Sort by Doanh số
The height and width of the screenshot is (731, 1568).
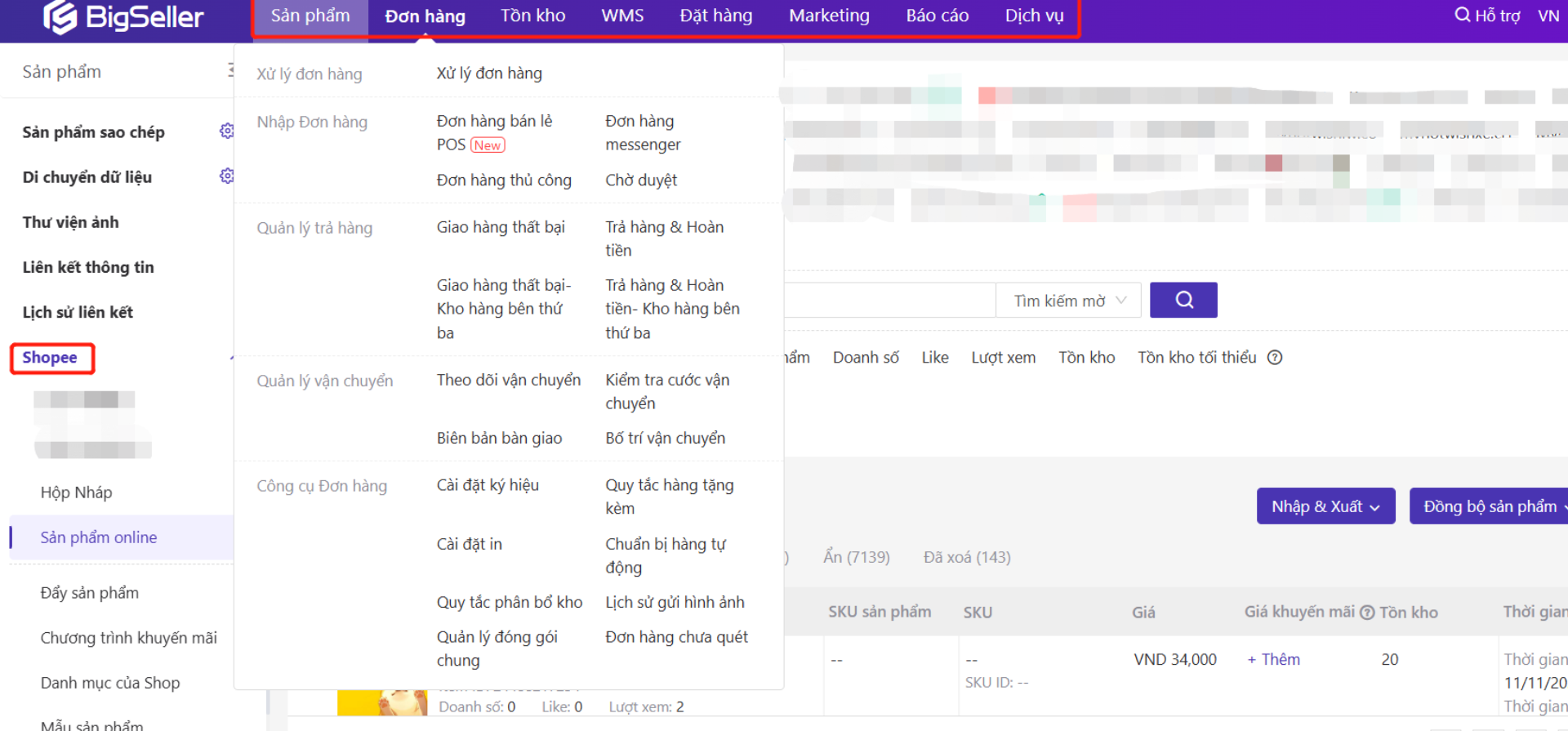coord(866,358)
